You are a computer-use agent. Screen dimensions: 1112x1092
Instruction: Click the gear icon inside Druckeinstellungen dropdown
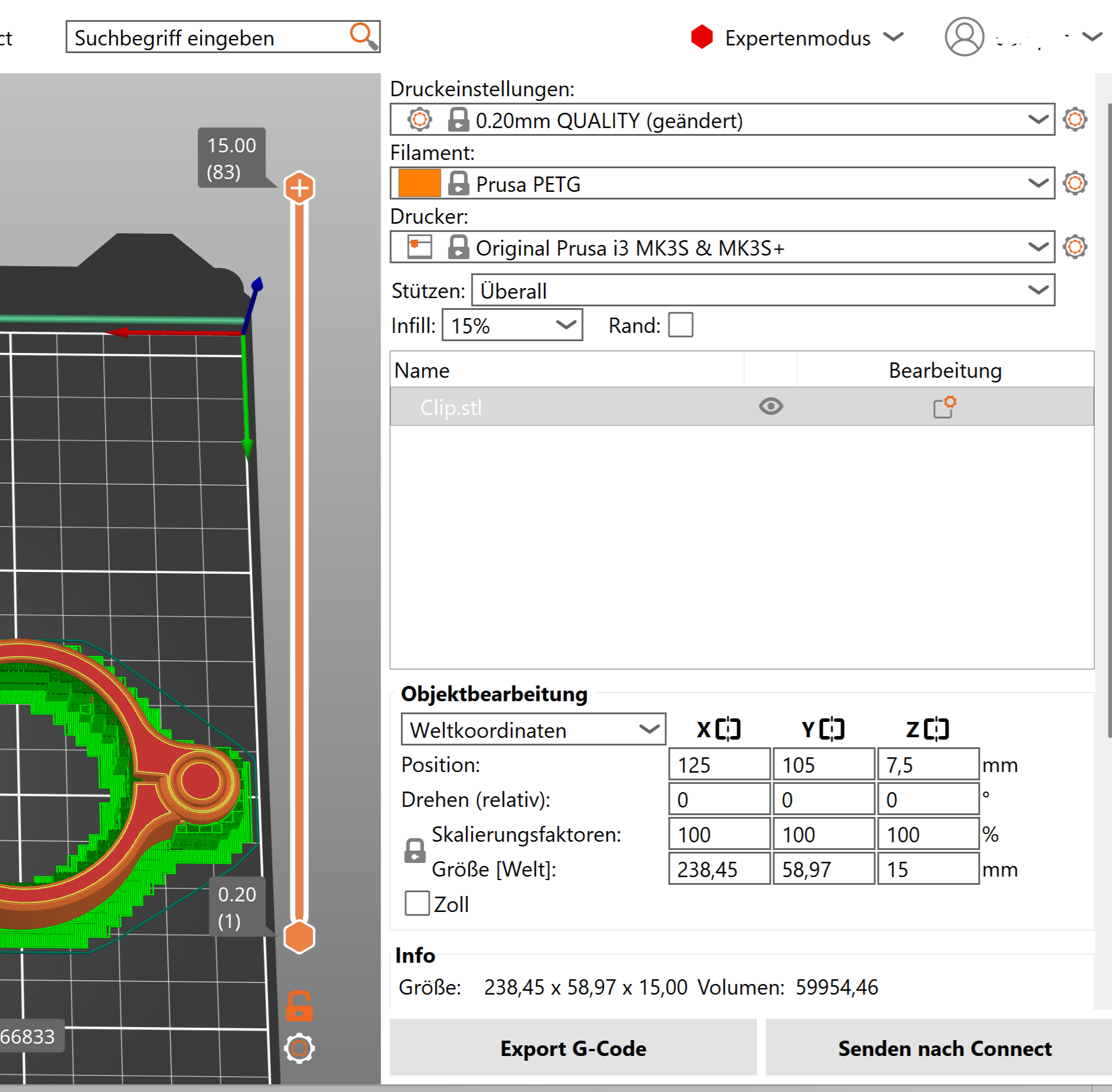420,119
